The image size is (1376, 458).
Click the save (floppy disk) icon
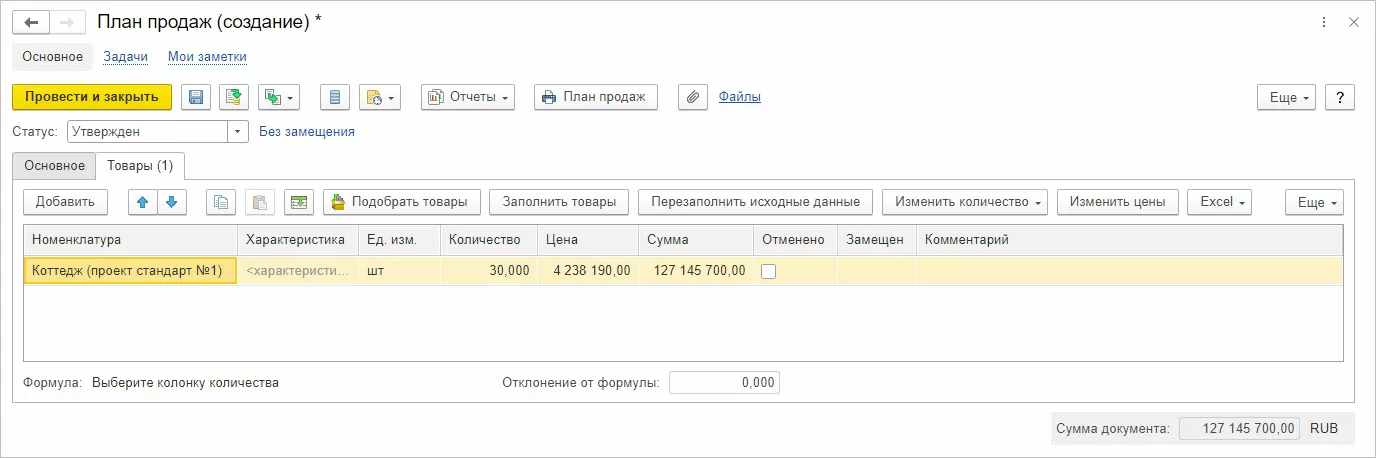coord(196,97)
